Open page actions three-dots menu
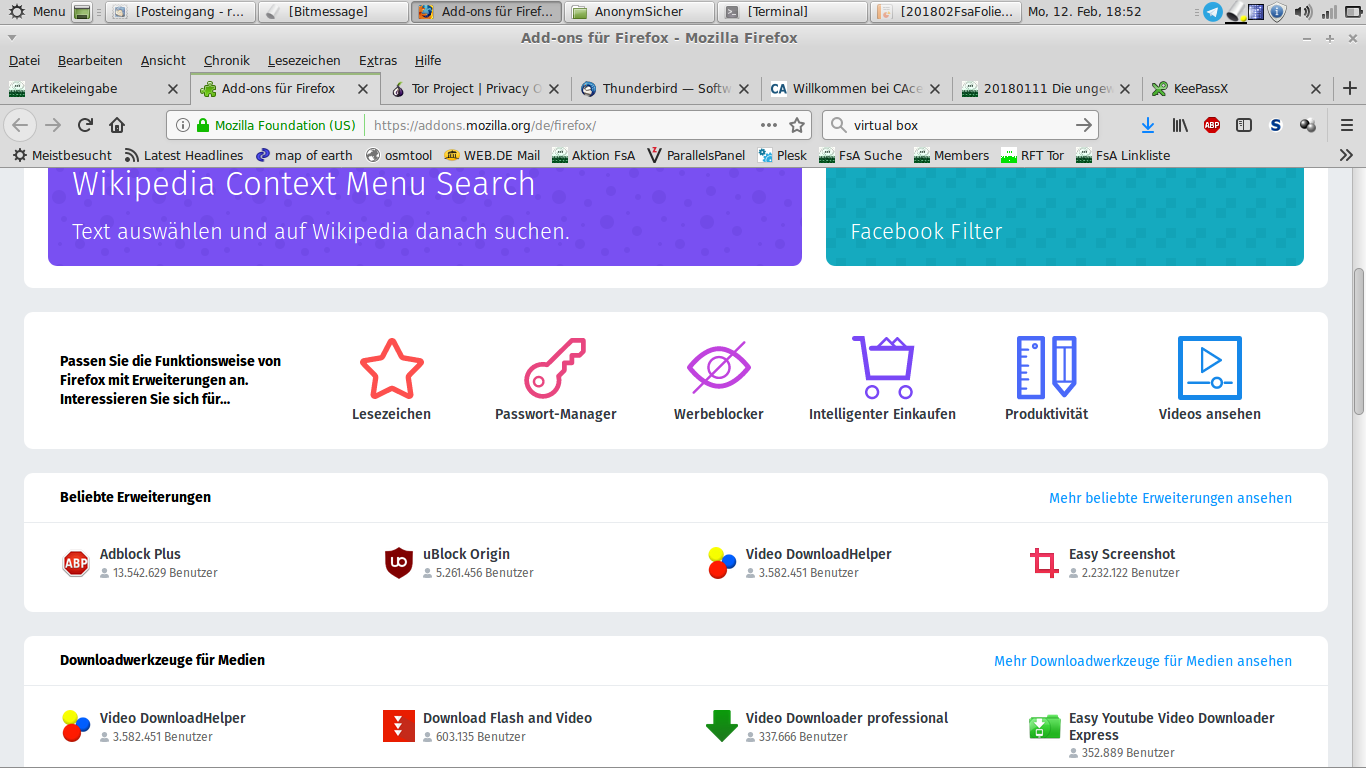Viewport: 1366px width, 768px height. (x=769, y=125)
